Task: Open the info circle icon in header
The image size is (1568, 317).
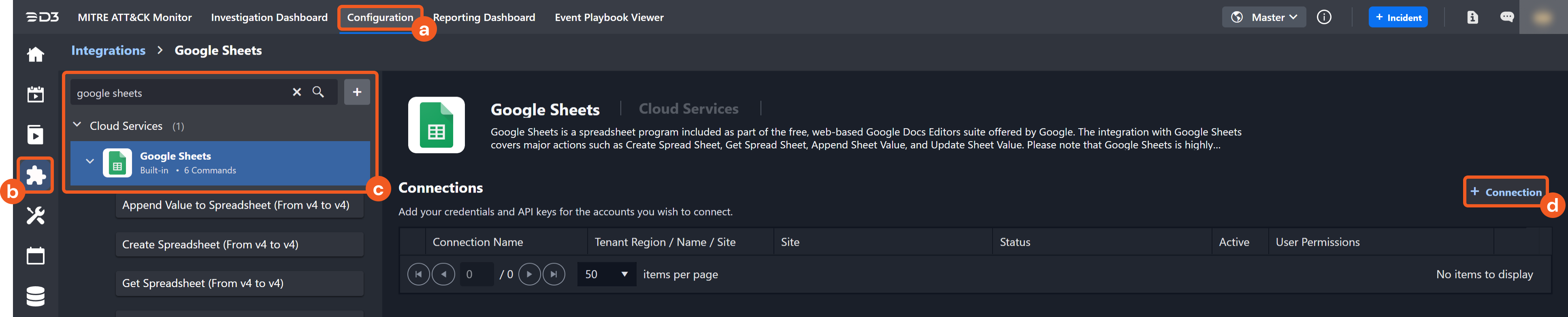Action: pos(1323,18)
